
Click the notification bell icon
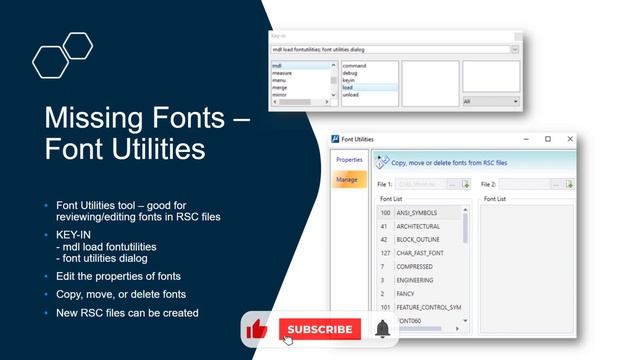pos(382,329)
